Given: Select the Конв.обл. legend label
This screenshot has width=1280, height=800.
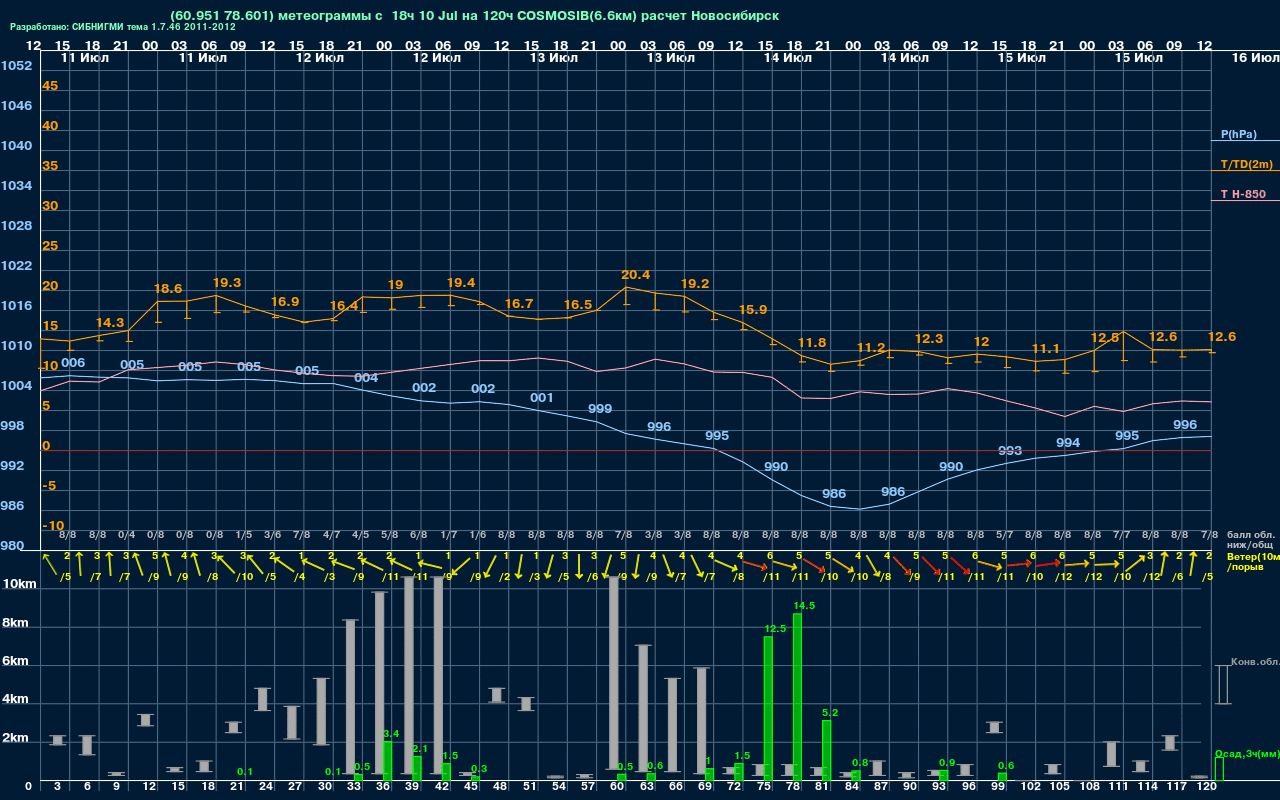Looking at the screenshot, I should 1254,663.
